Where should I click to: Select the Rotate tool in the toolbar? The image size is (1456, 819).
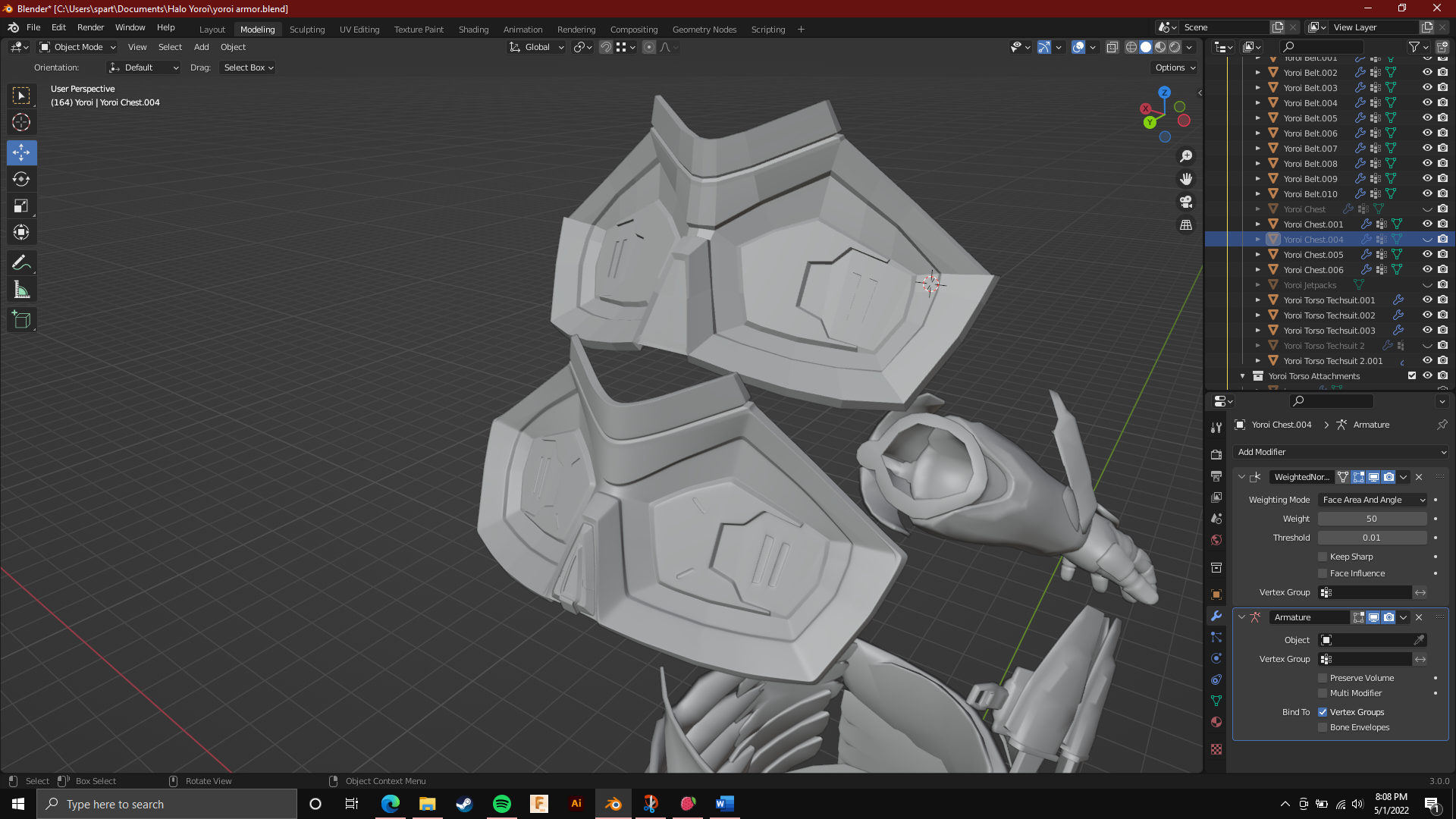coord(21,180)
